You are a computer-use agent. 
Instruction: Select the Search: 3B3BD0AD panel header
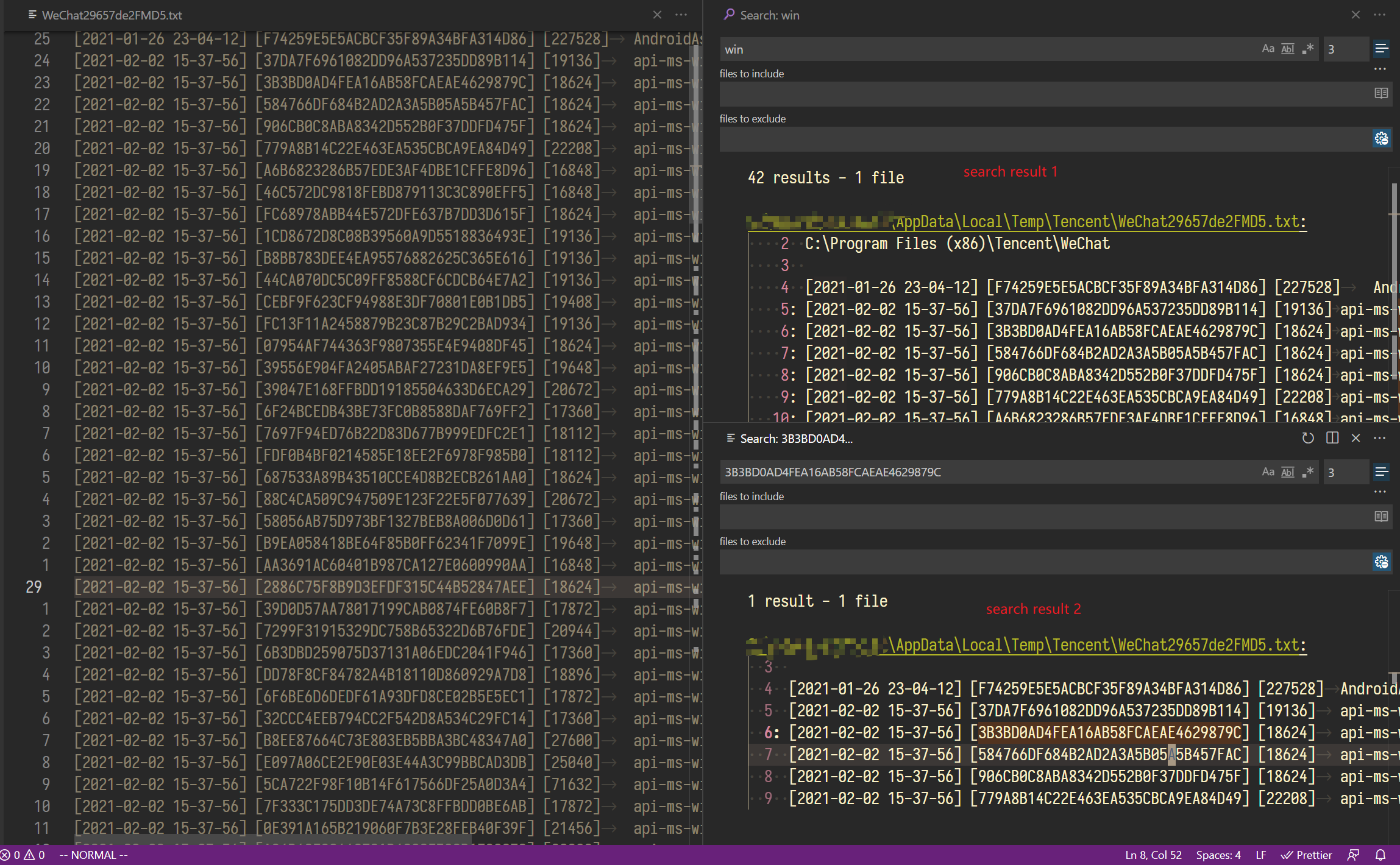pos(795,438)
